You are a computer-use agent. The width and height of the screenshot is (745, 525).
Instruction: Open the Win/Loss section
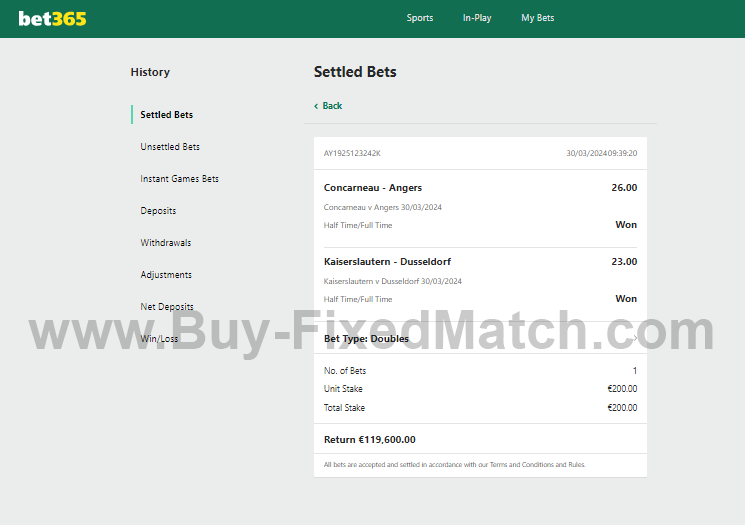159,339
